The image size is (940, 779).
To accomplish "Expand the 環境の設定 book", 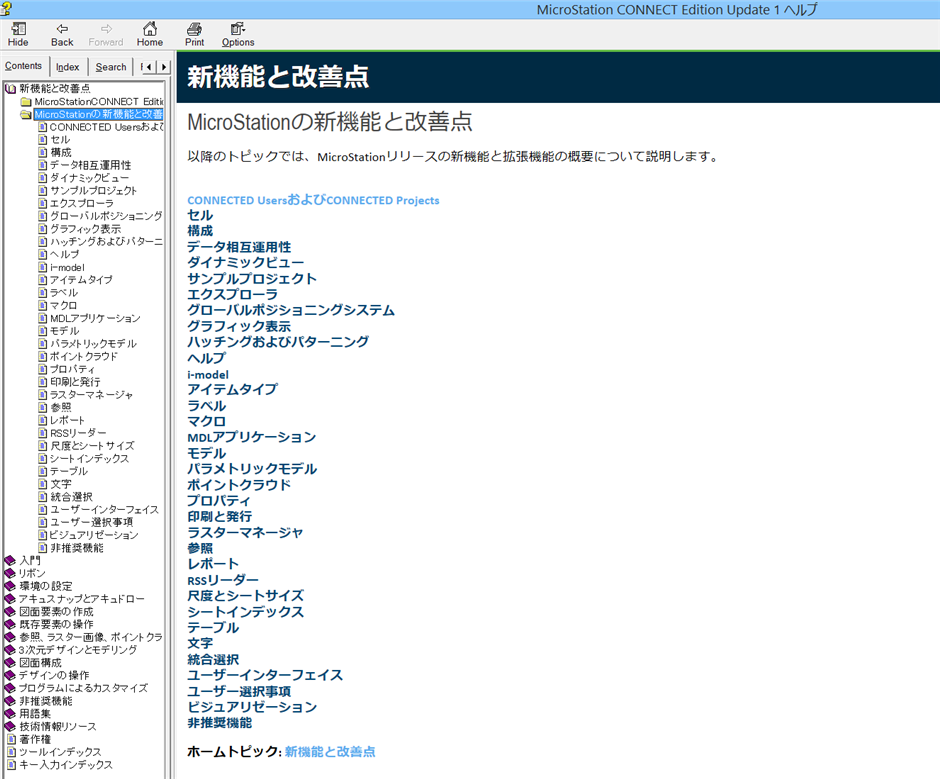I will pyautogui.click(x=10, y=586).
